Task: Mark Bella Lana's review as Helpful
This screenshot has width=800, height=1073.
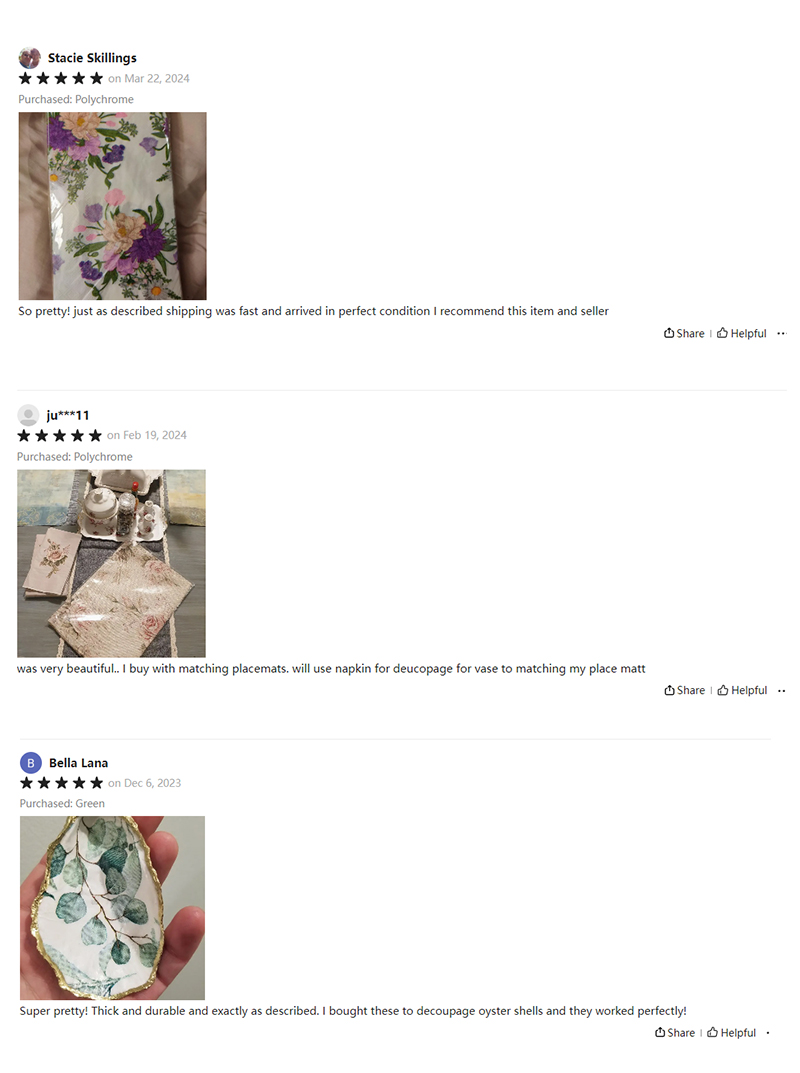Action: tap(732, 1033)
